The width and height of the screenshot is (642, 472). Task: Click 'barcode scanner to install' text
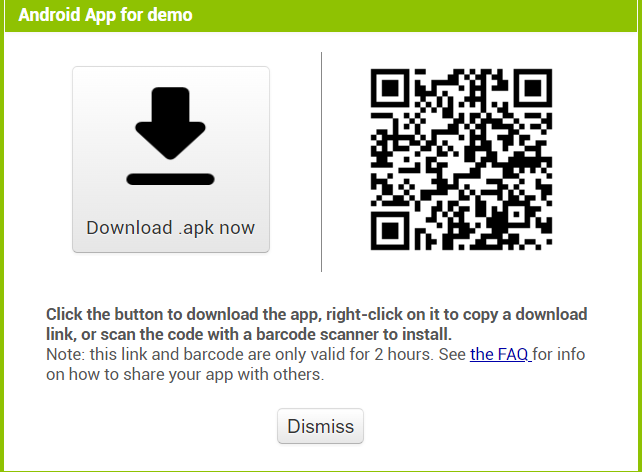click(354, 334)
